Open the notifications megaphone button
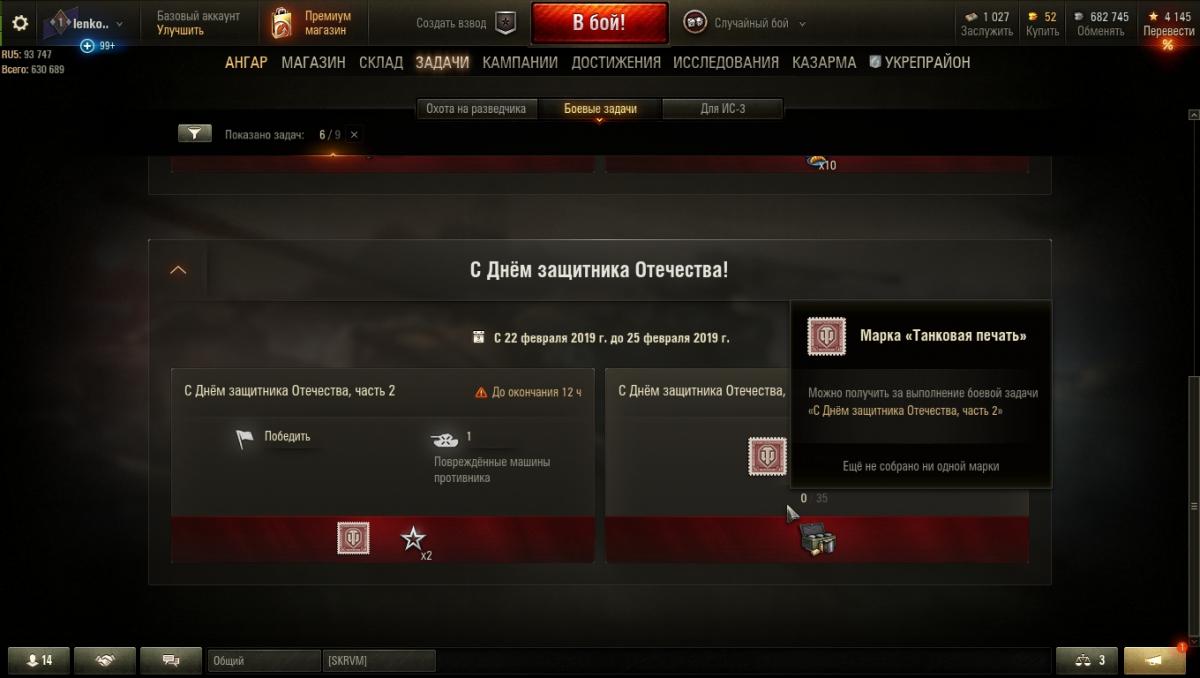Screen dimensions: 1200x678 [x=1155, y=661]
